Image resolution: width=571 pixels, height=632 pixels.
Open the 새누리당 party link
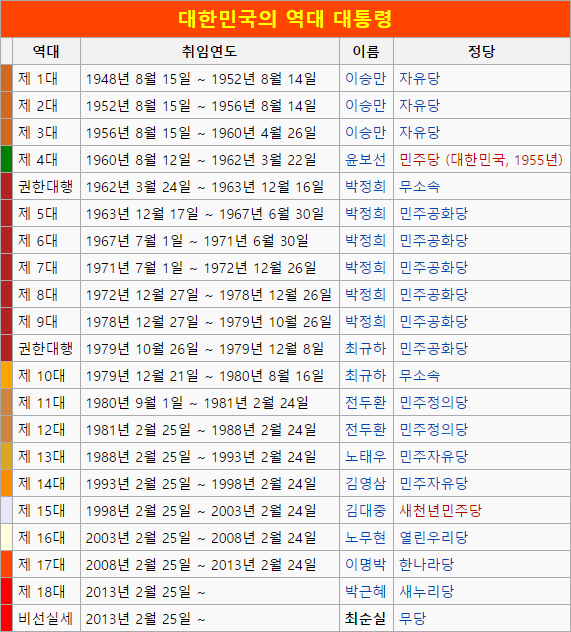coord(426,591)
